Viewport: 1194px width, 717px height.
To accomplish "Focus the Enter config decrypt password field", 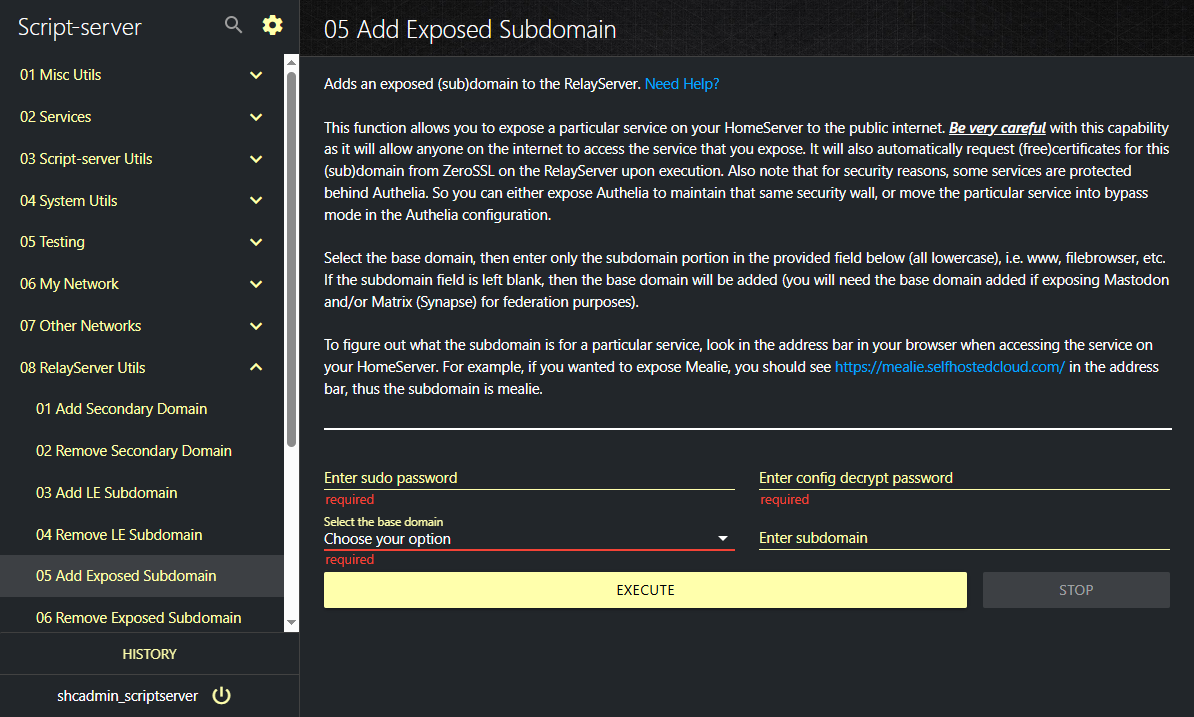I will click(x=963, y=478).
